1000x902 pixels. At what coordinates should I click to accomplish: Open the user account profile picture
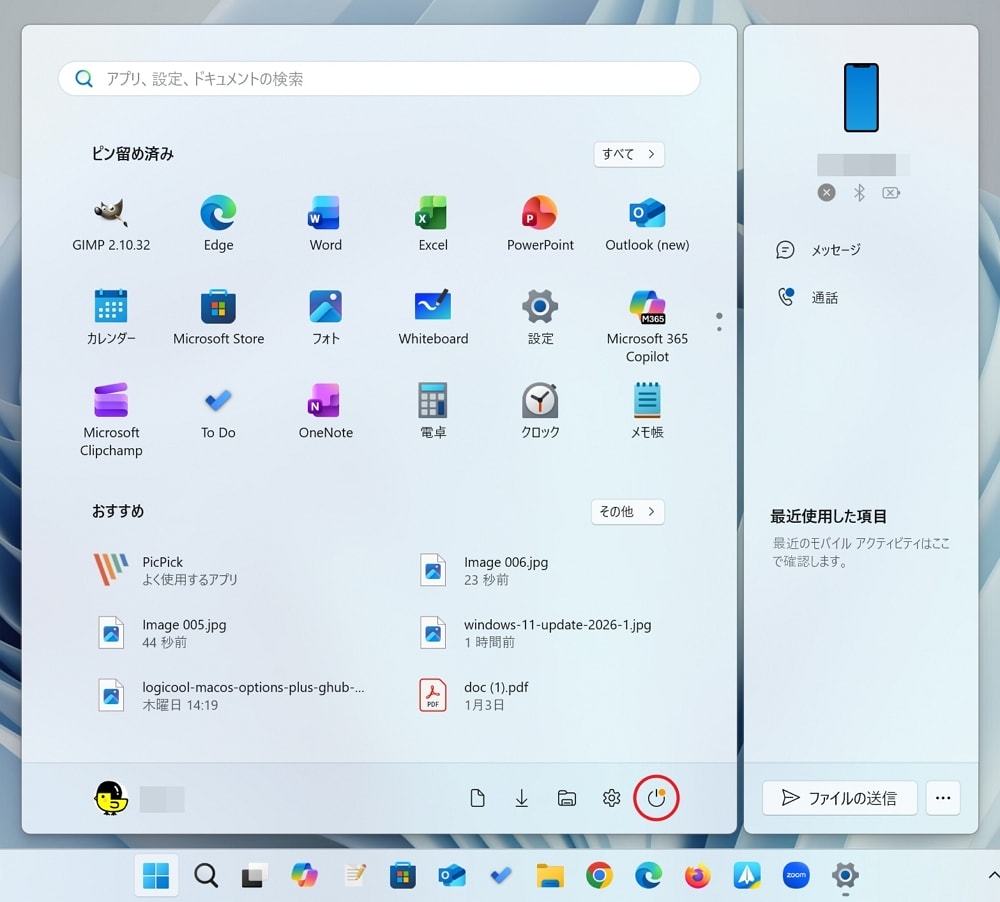click(x=111, y=798)
